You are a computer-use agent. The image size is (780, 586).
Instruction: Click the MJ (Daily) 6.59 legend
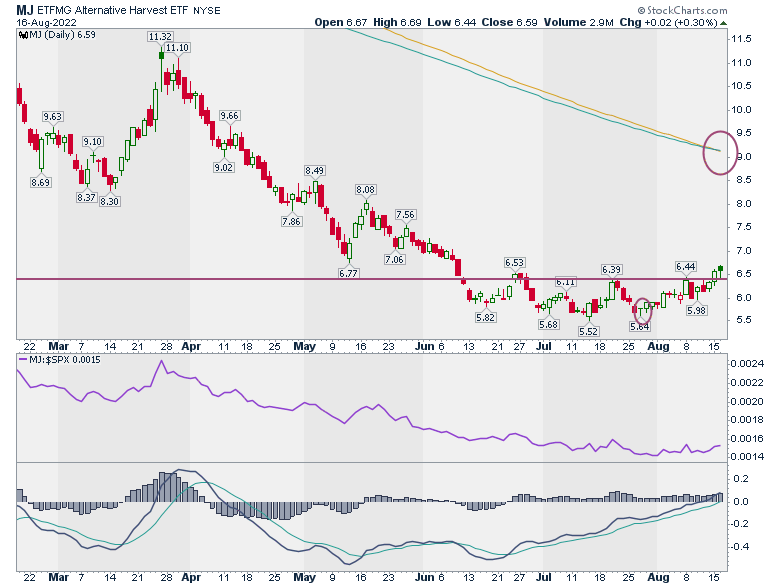tap(62, 35)
